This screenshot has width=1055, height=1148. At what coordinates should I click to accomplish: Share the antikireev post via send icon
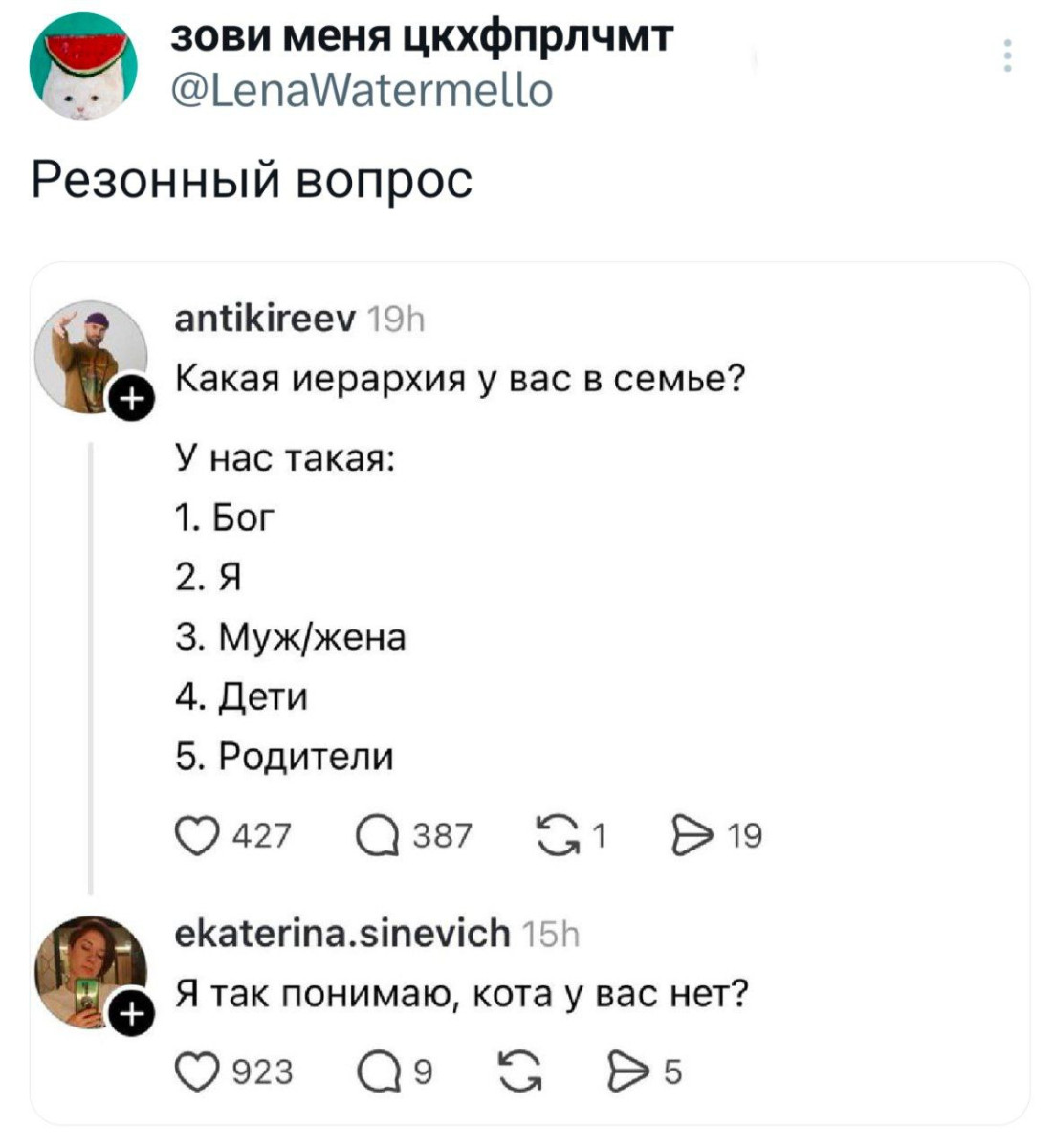(x=691, y=835)
